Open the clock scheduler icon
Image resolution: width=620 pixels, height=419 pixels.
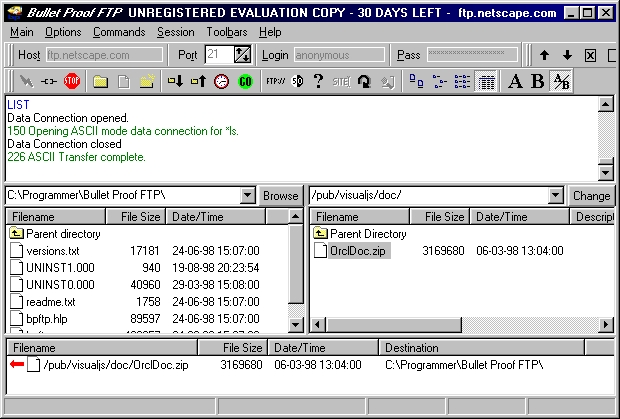pos(221,81)
